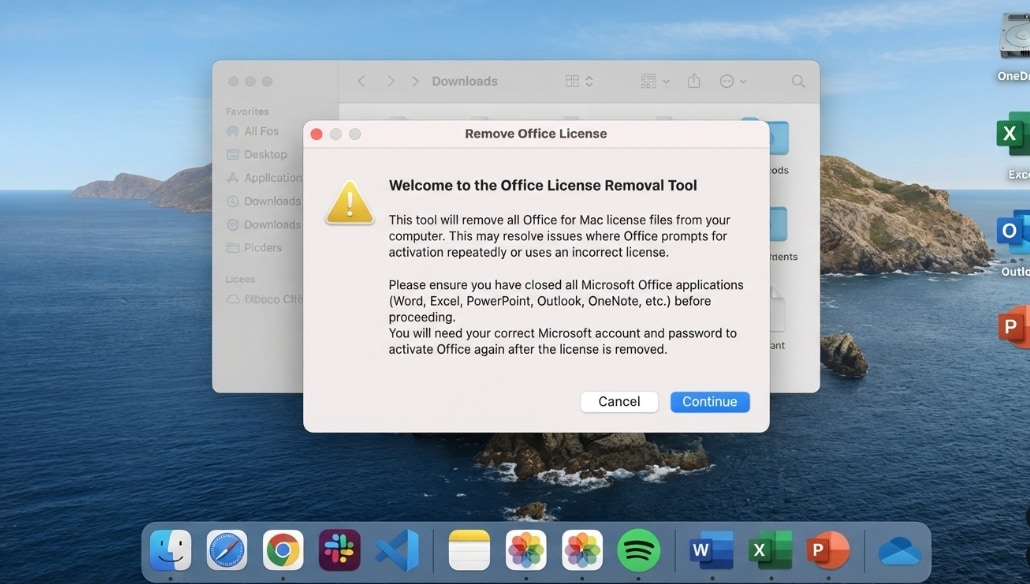1030x584 pixels.
Task: Open the grouping options dropdown in Finder
Action: point(655,81)
